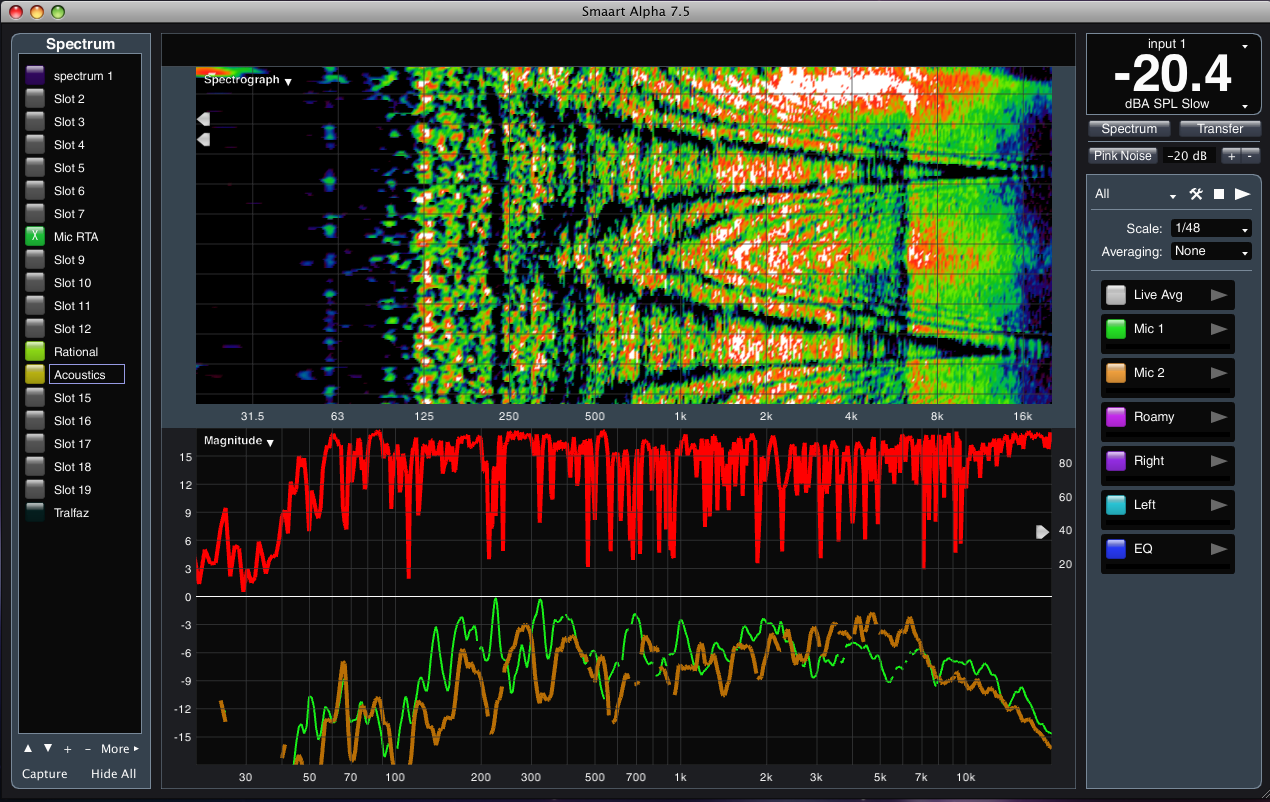Open measurement settings via hammer-wrench icon
1270x802 pixels.
point(1195,194)
